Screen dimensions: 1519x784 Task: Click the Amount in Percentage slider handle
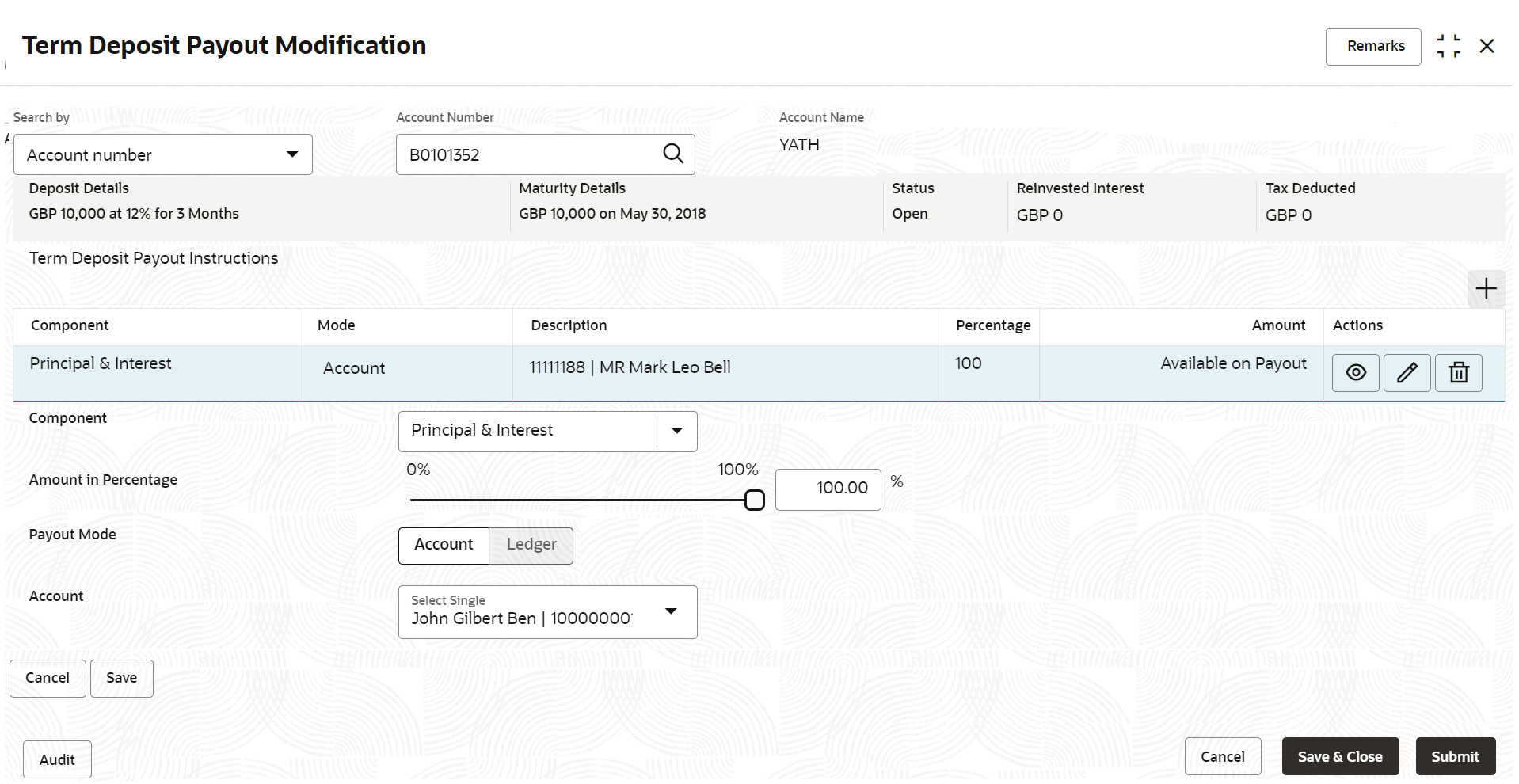755,500
